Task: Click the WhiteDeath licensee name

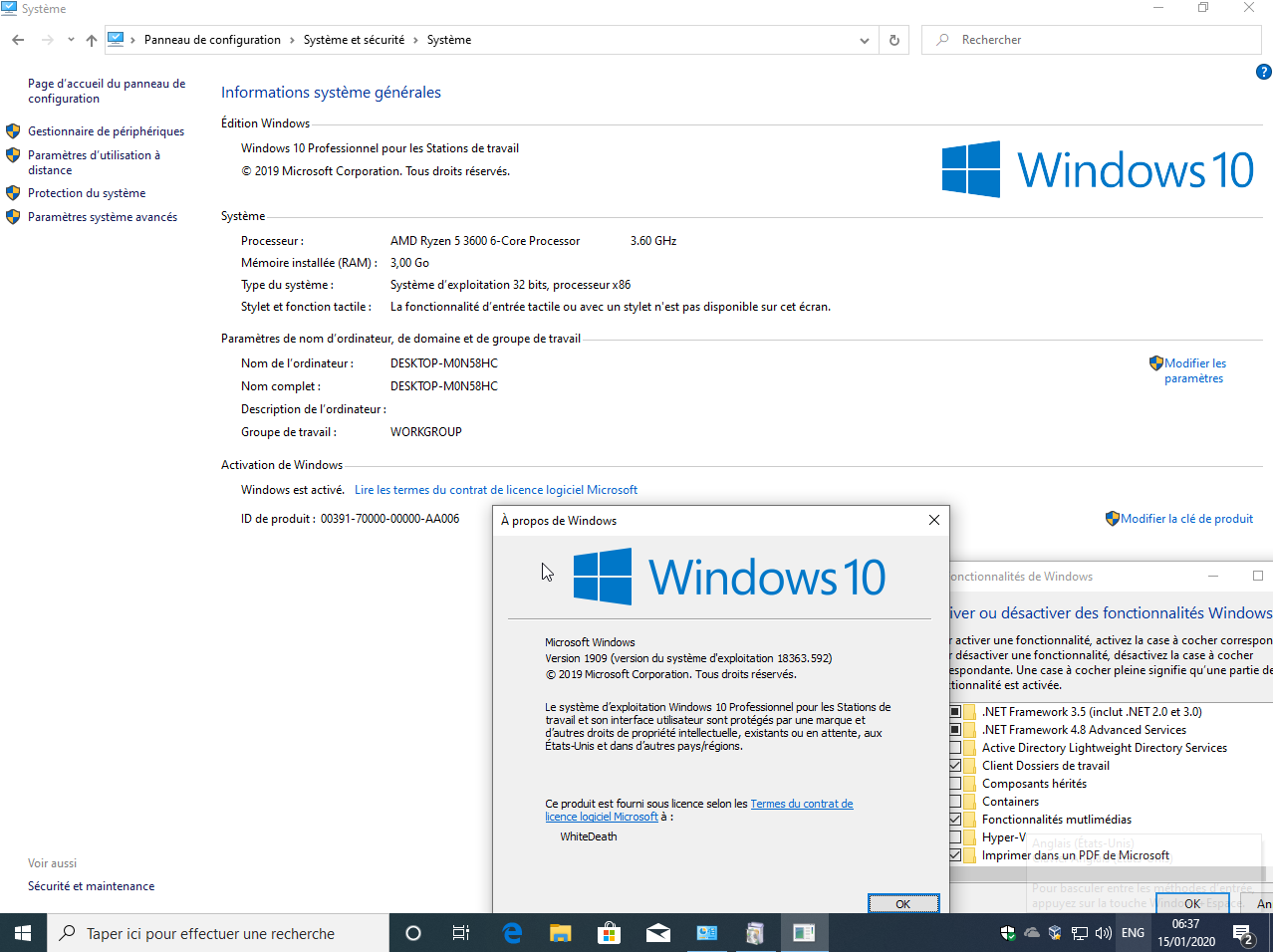Action: (589, 836)
